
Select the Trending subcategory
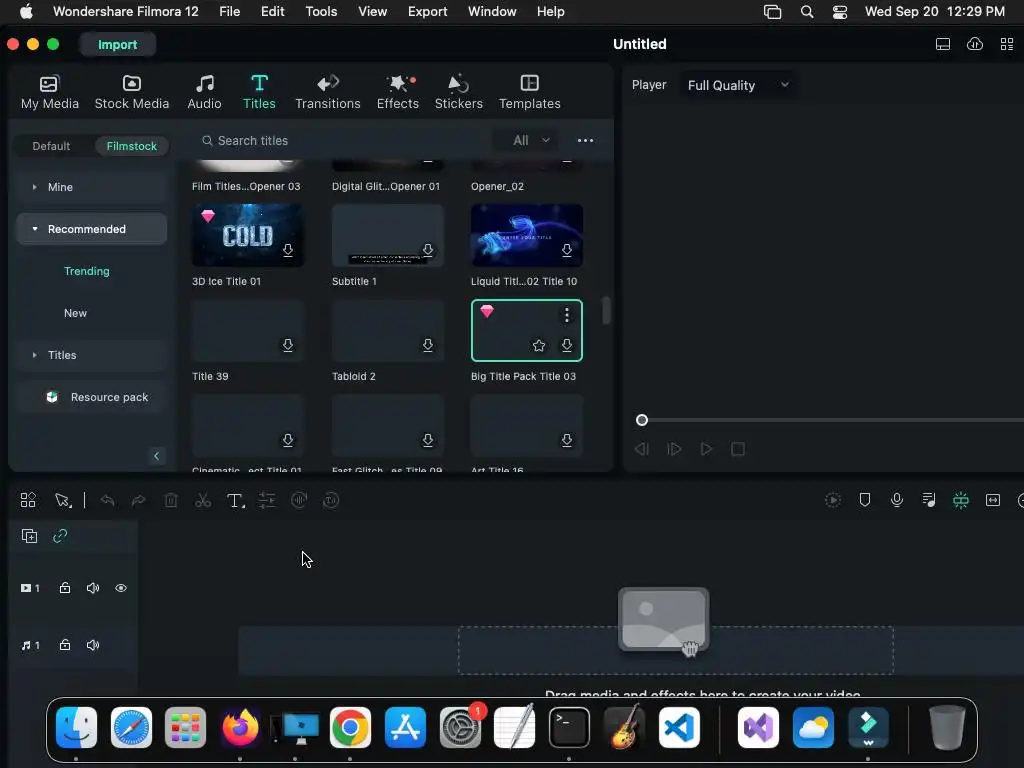(87, 271)
